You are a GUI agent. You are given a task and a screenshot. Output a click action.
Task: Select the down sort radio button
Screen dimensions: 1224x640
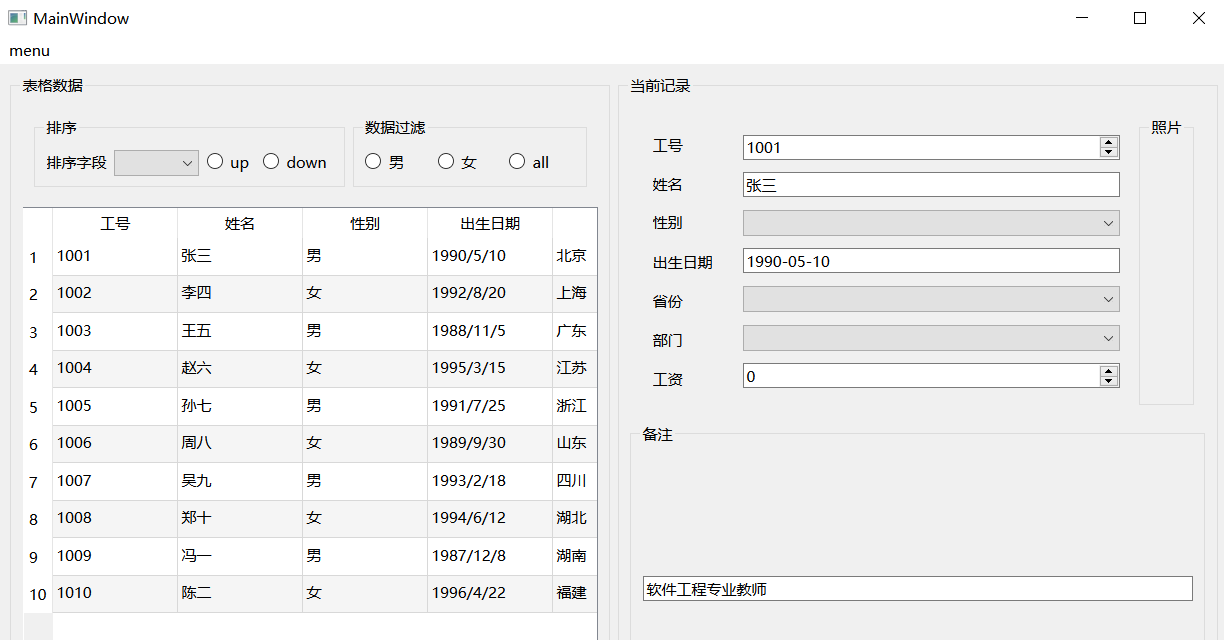tap(294, 162)
